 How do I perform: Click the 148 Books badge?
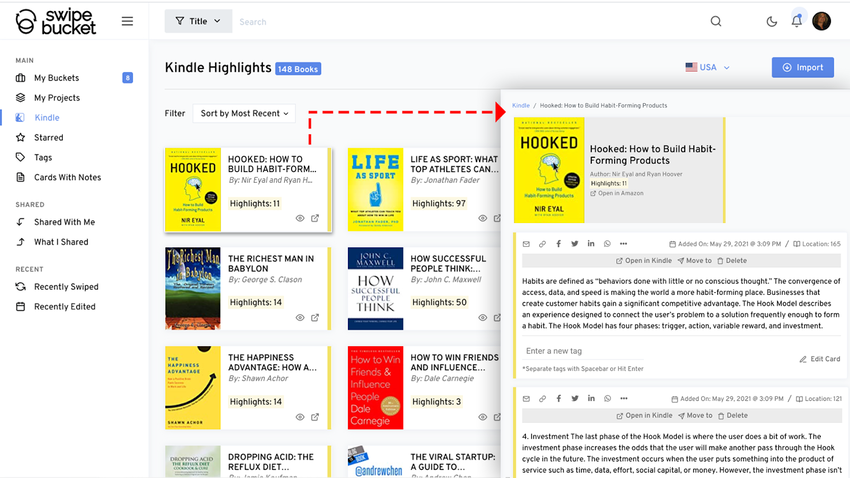(x=298, y=69)
